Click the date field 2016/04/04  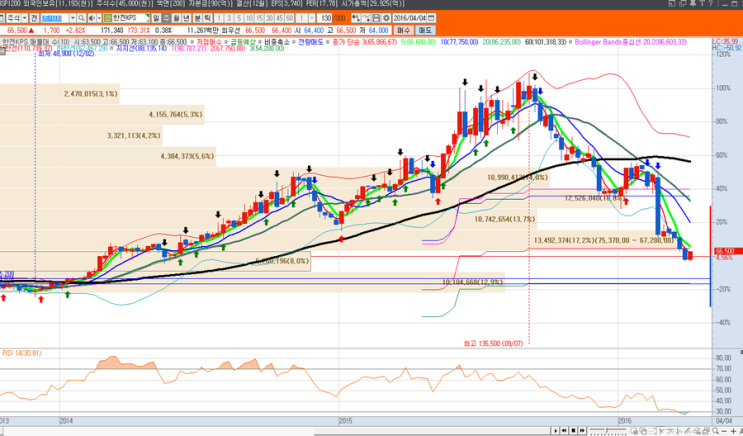pos(410,18)
